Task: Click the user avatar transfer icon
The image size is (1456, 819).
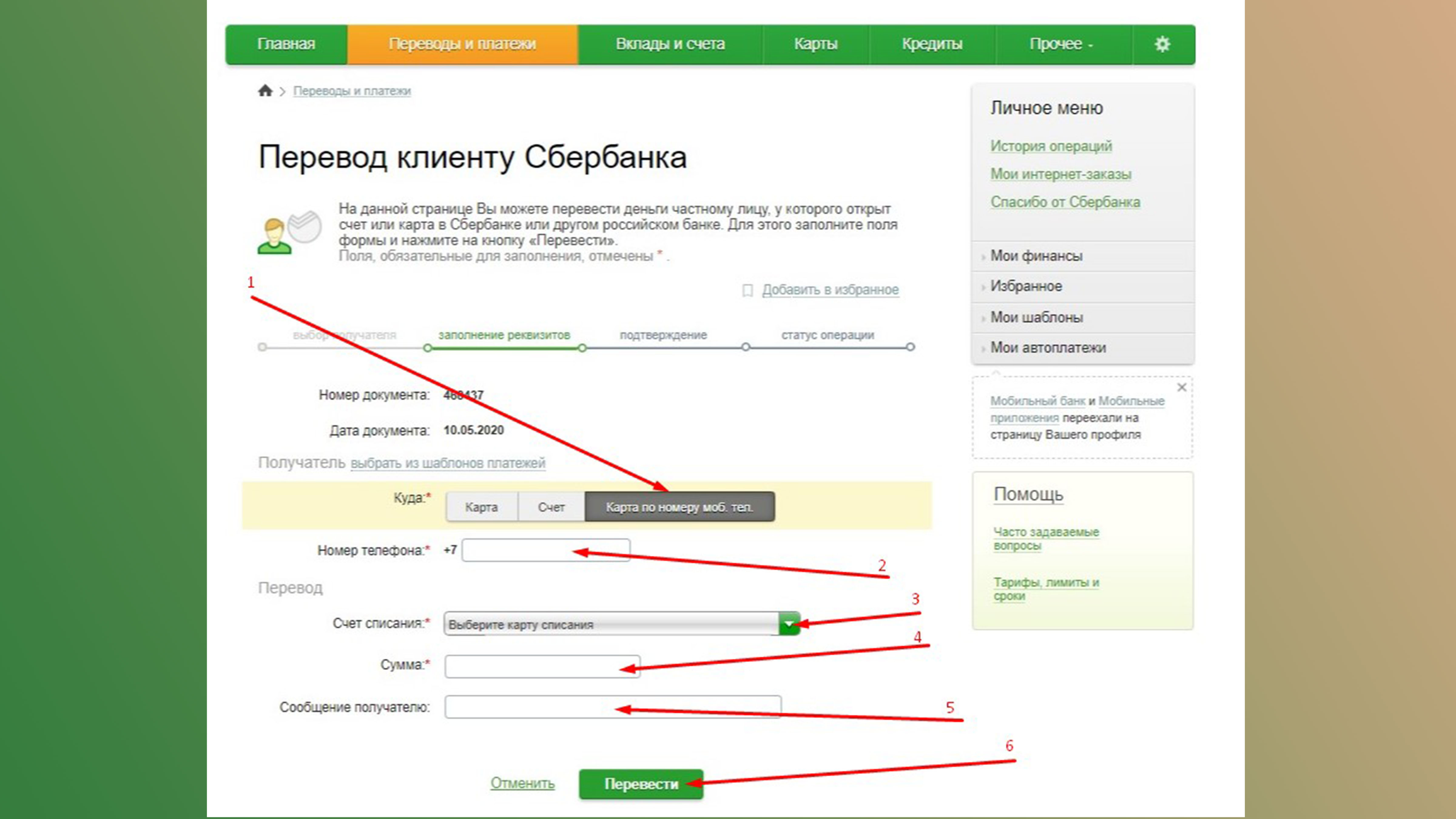Action: click(x=289, y=233)
